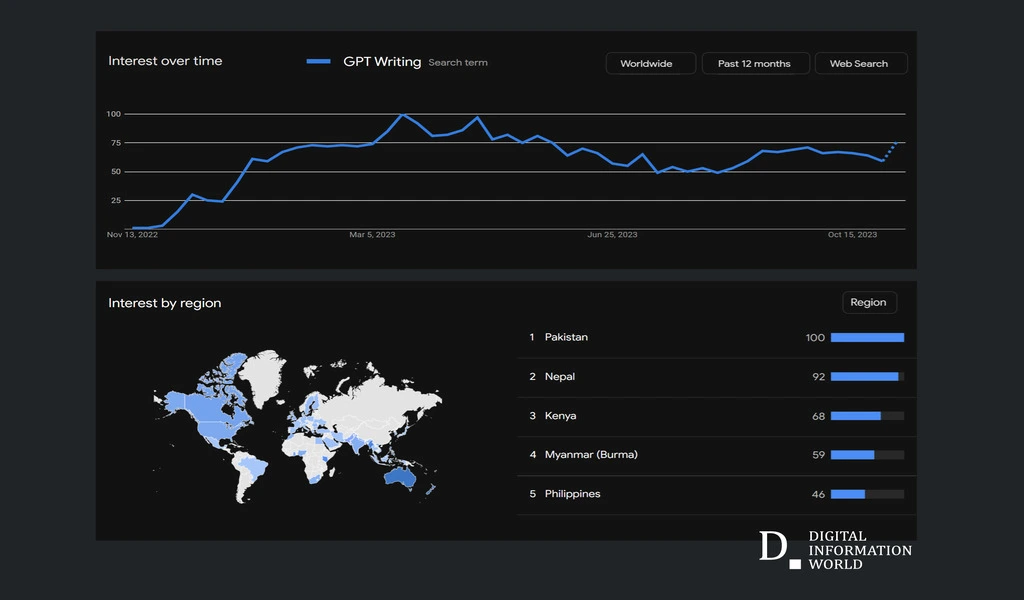This screenshot has width=1024, height=600.
Task: Click Kenya in the region list
Action: point(560,415)
